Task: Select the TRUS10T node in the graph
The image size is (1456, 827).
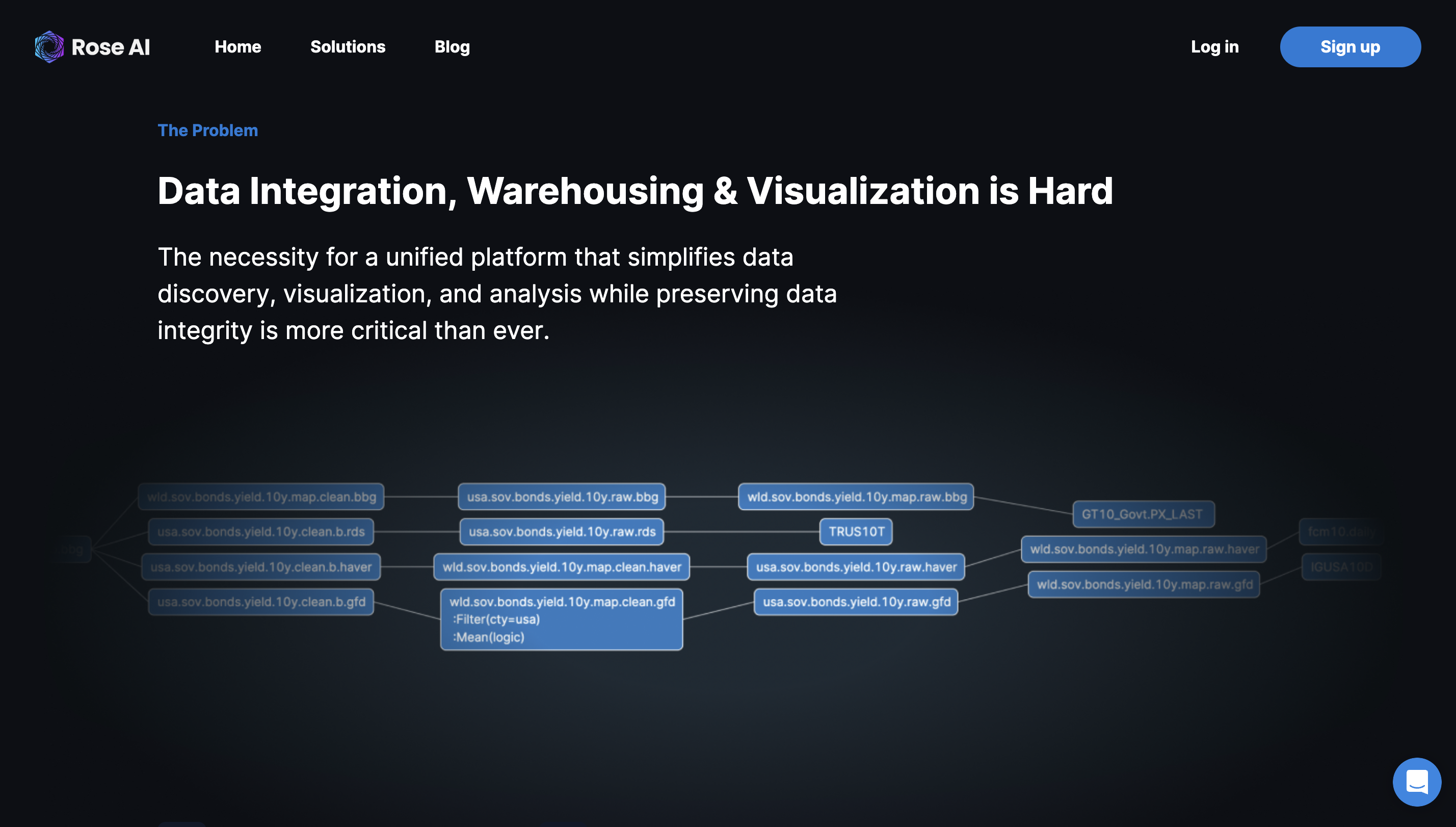Action: [x=856, y=532]
